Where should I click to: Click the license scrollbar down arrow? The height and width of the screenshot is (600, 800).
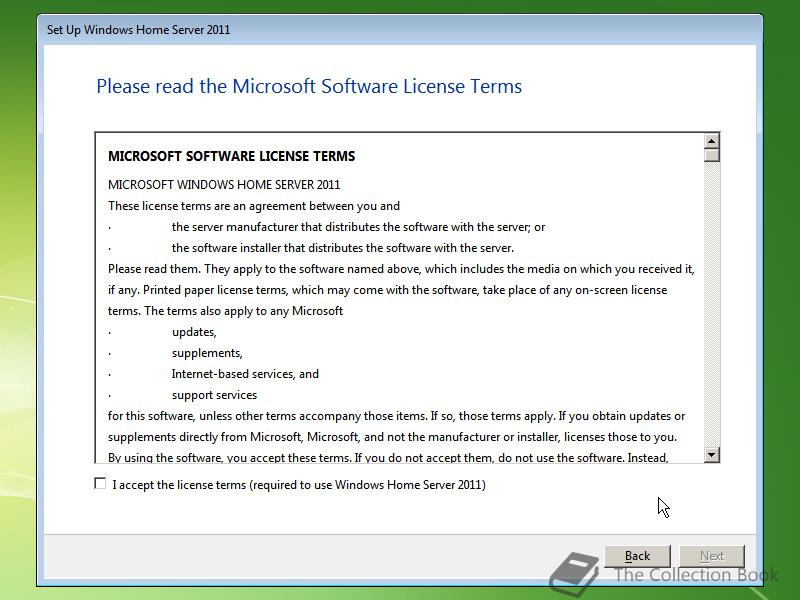pyautogui.click(x=711, y=454)
